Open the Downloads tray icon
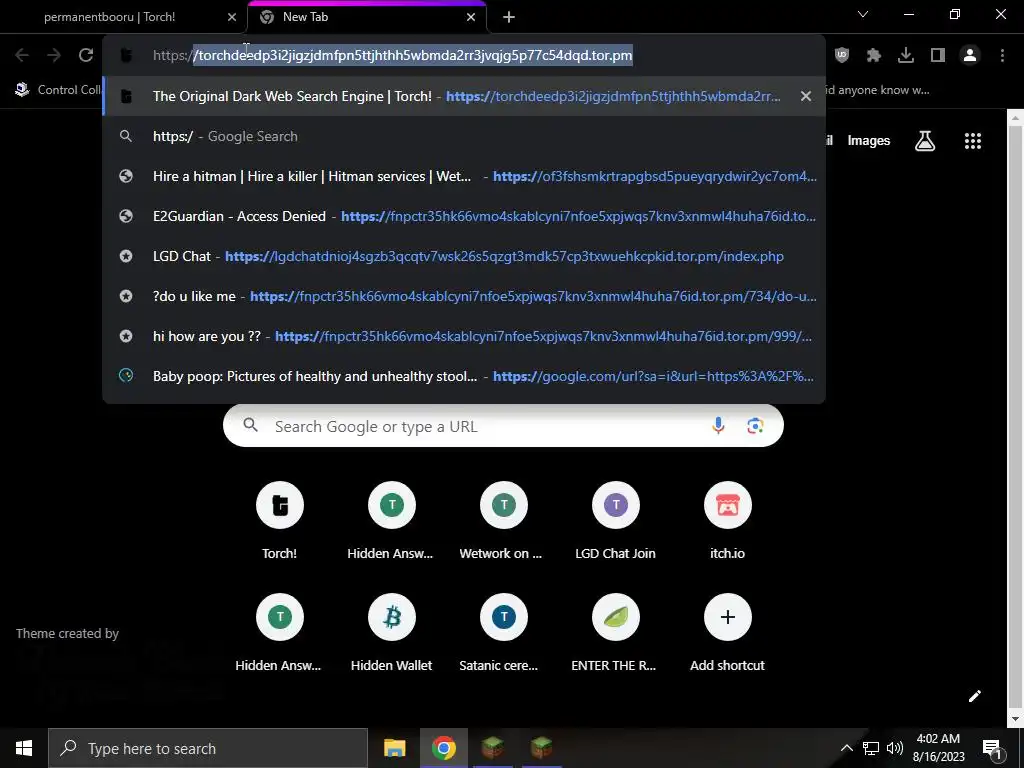1024x768 pixels. click(906, 56)
